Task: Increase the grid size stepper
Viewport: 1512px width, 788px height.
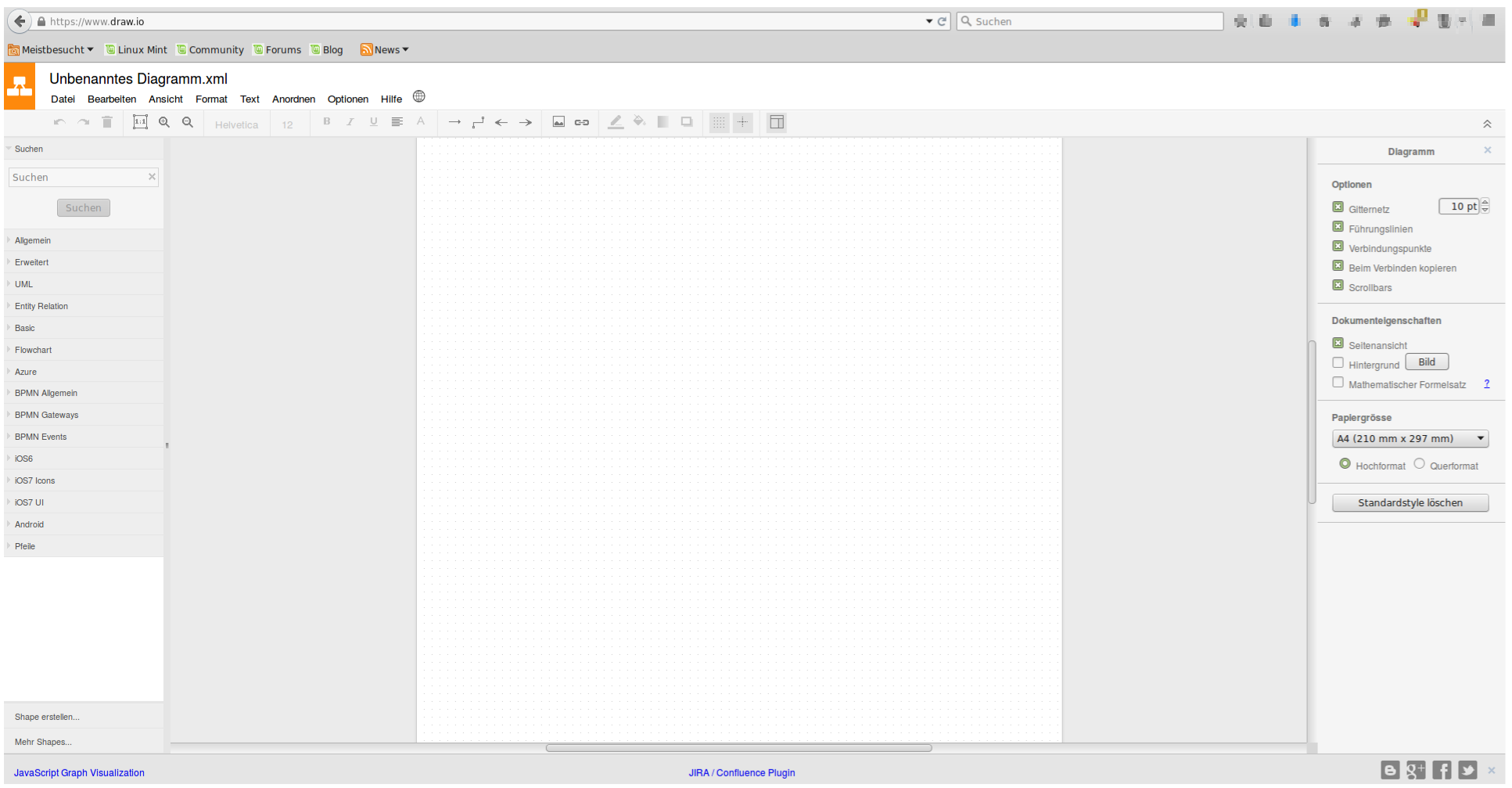Action: click(x=1485, y=202)
